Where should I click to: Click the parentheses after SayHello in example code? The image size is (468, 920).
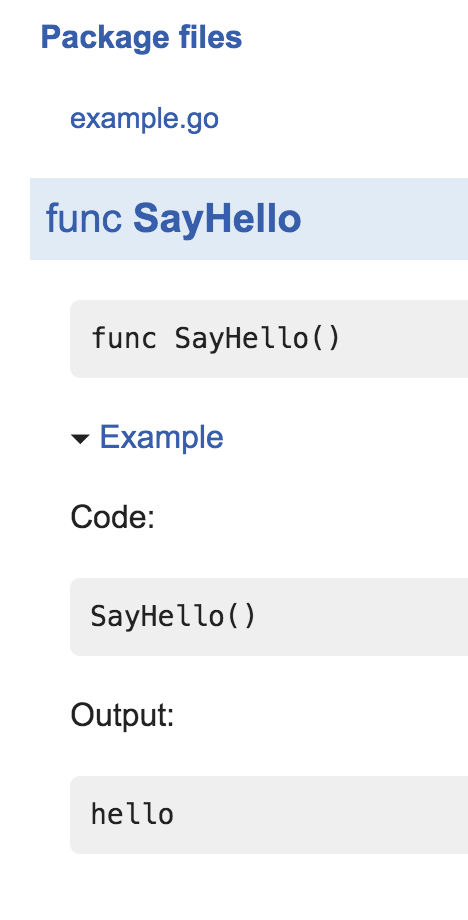point(240,617)
